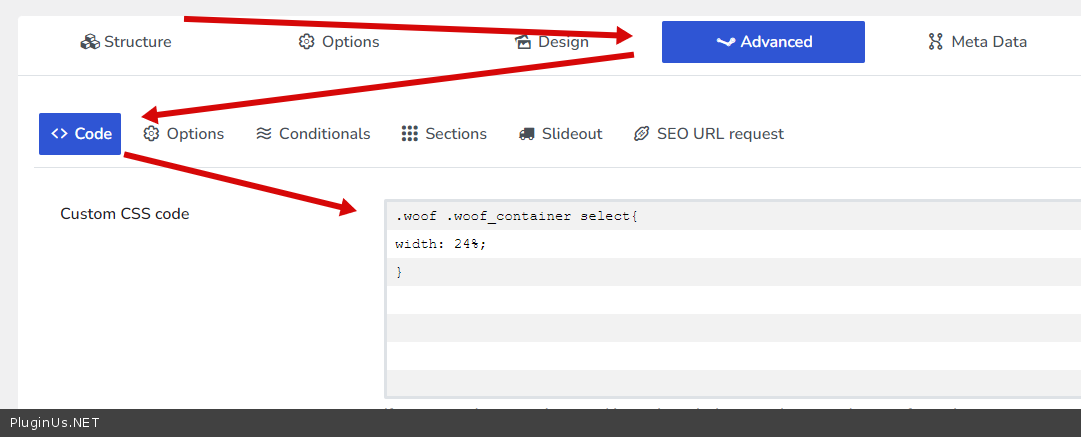Click the SEO URL request icon
Viewport: 1081px width, 437px height.
point(642,134)
